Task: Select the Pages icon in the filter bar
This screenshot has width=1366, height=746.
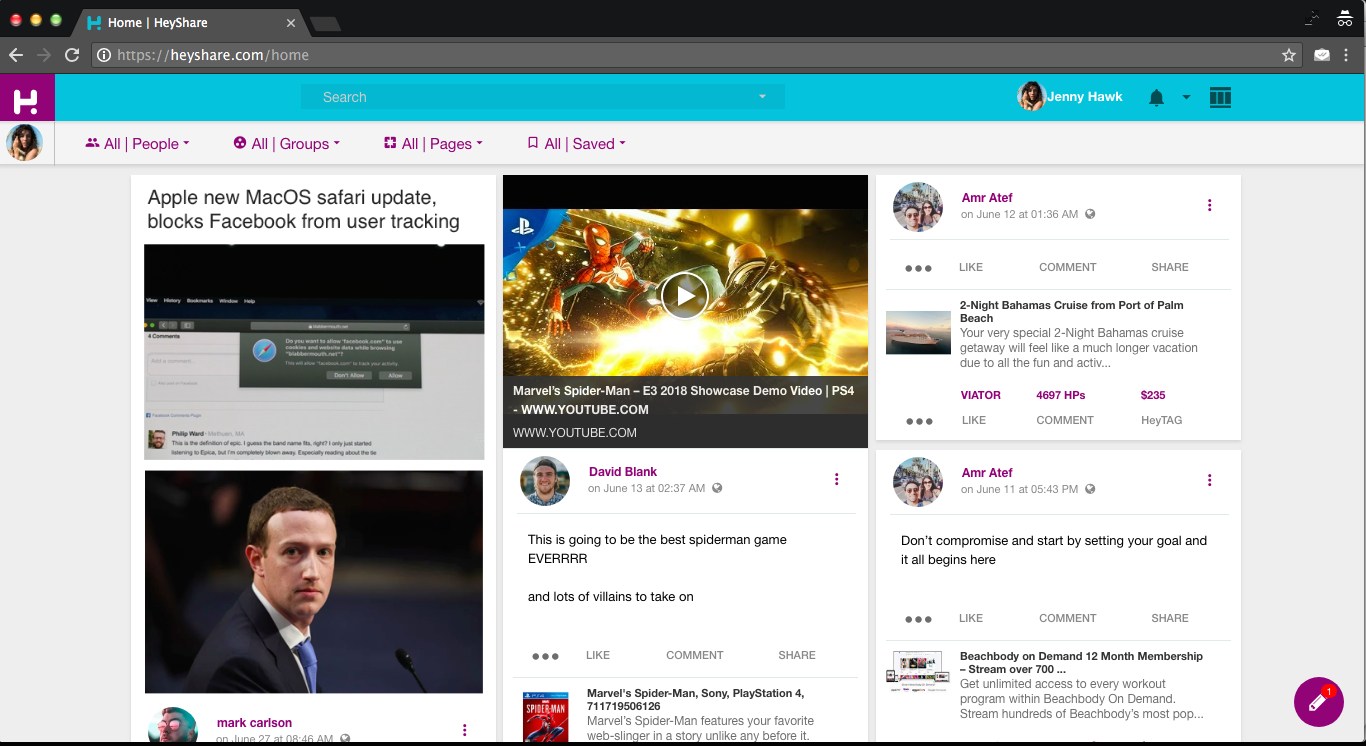Action: click(x=389, y=143)
